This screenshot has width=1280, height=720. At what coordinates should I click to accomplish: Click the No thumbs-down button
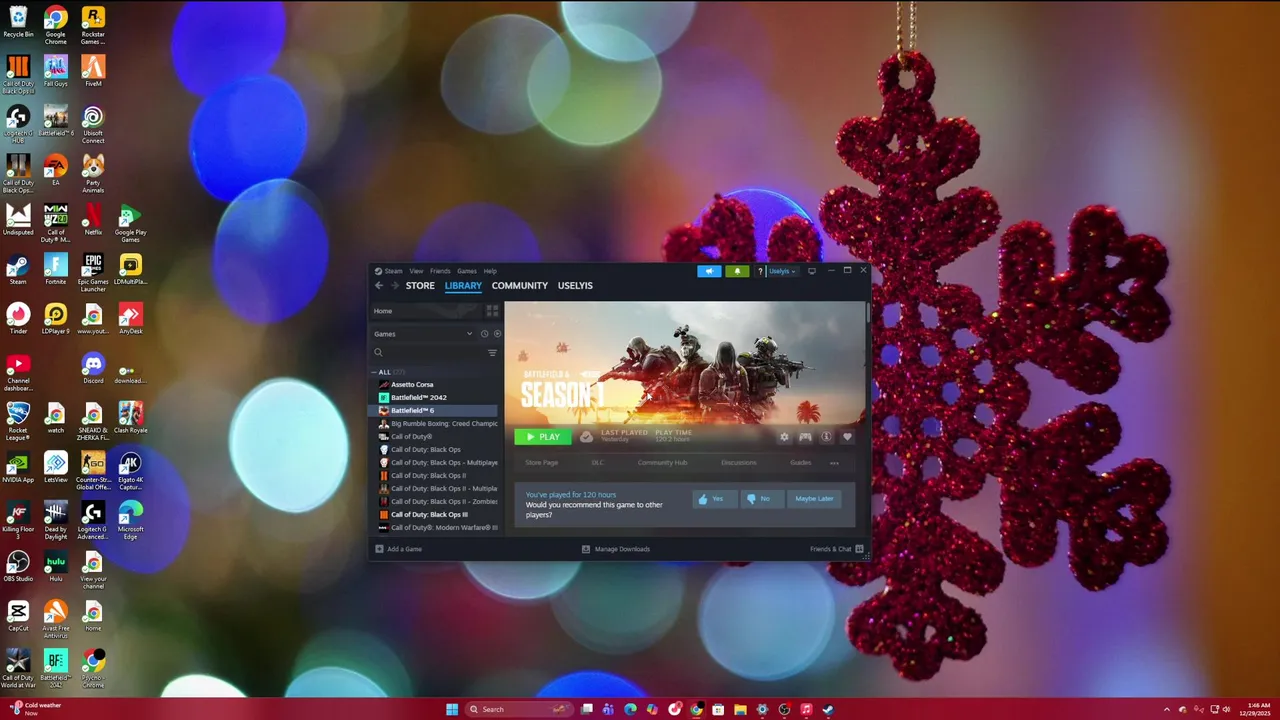click(x=762, y=498)
